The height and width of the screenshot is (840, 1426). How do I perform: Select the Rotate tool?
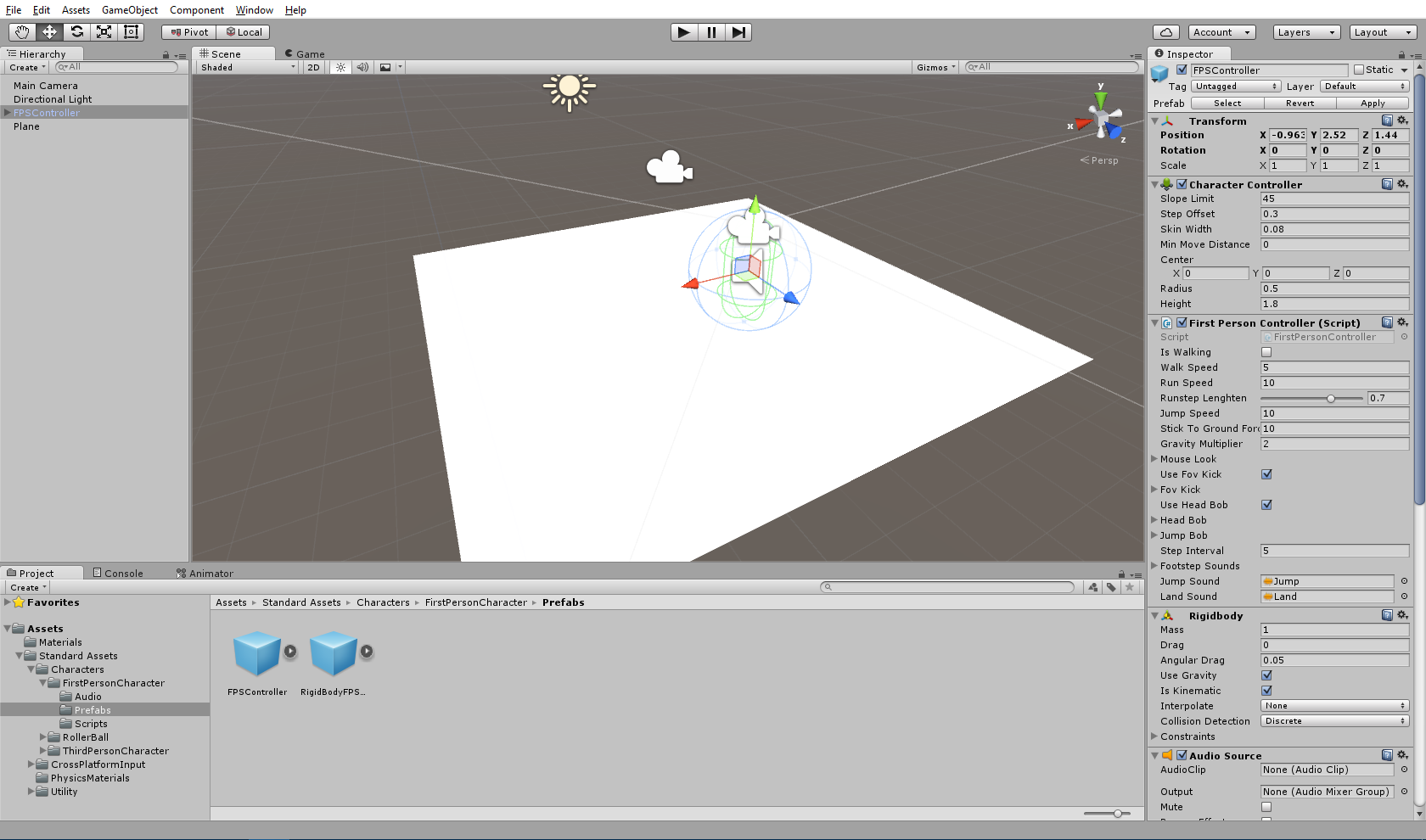[76, 32]
